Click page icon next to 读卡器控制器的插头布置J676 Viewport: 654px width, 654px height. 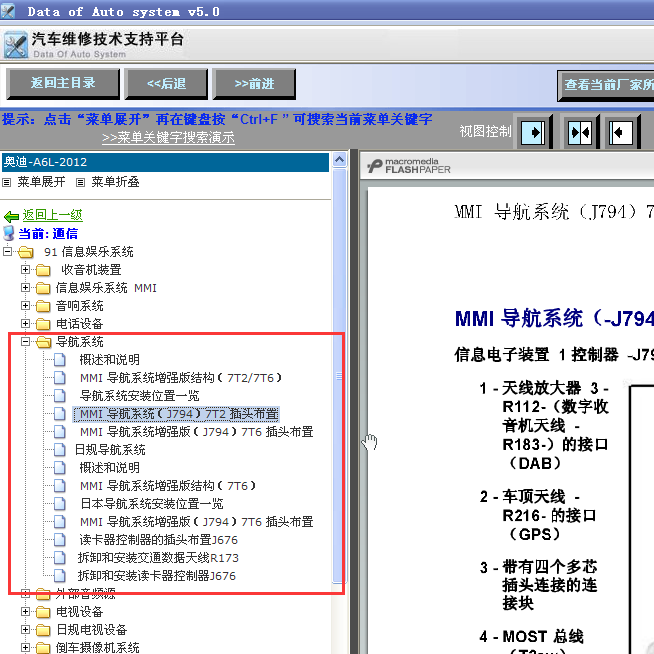[x=60, y=539]
